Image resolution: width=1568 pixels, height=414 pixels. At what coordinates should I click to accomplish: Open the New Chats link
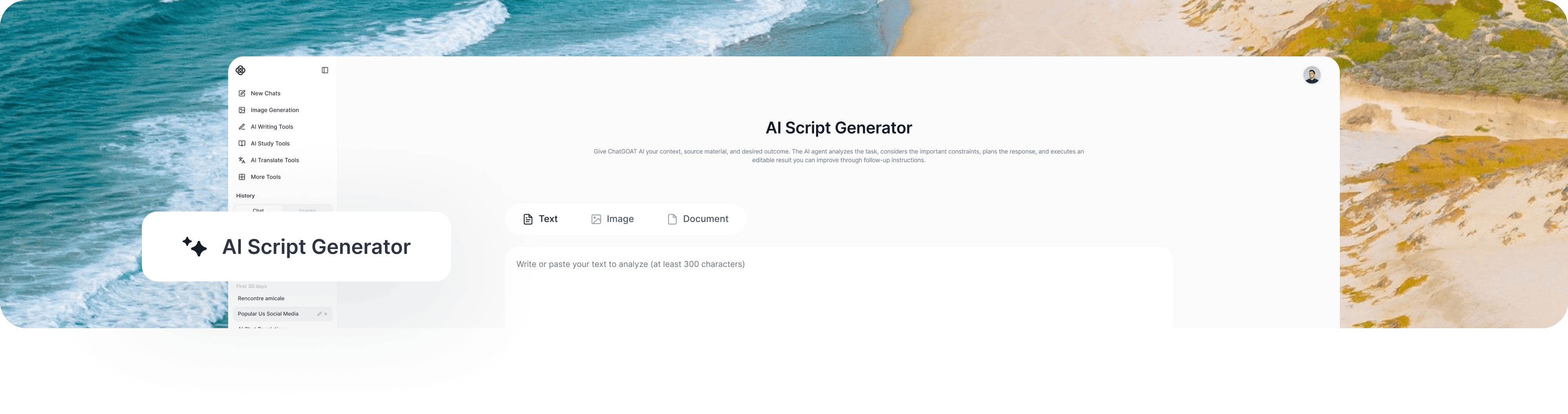(x=265, y=94)
